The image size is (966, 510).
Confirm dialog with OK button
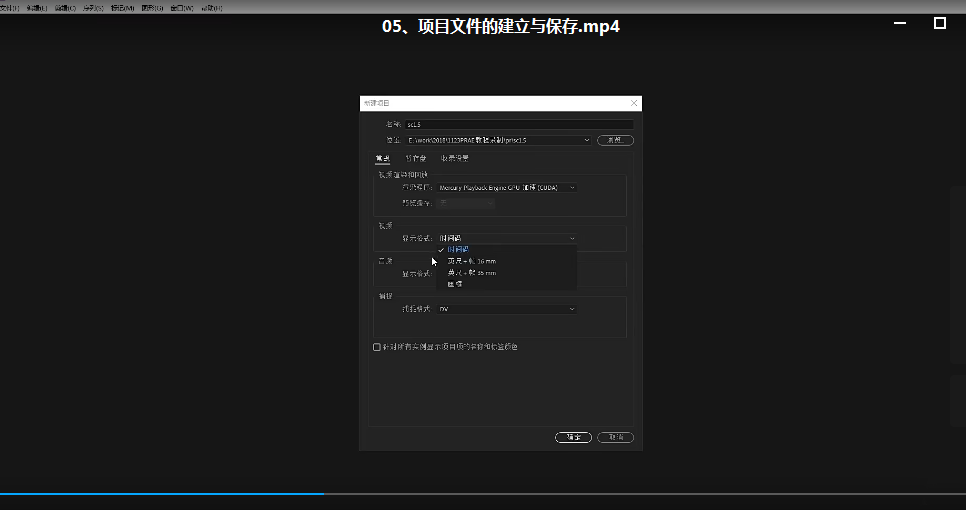[x=573, y=437]
